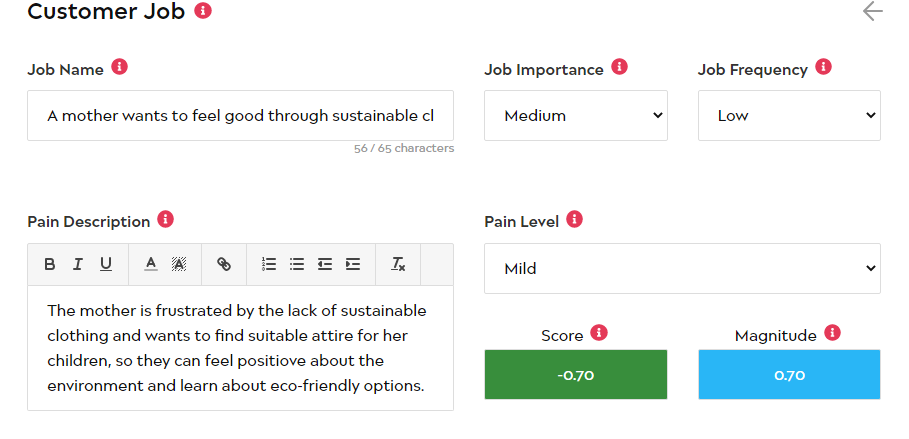The height and width of the screenshot is (439, 909).
Task: Insert numbered list in Pain Description
Action: click(269, 264)
